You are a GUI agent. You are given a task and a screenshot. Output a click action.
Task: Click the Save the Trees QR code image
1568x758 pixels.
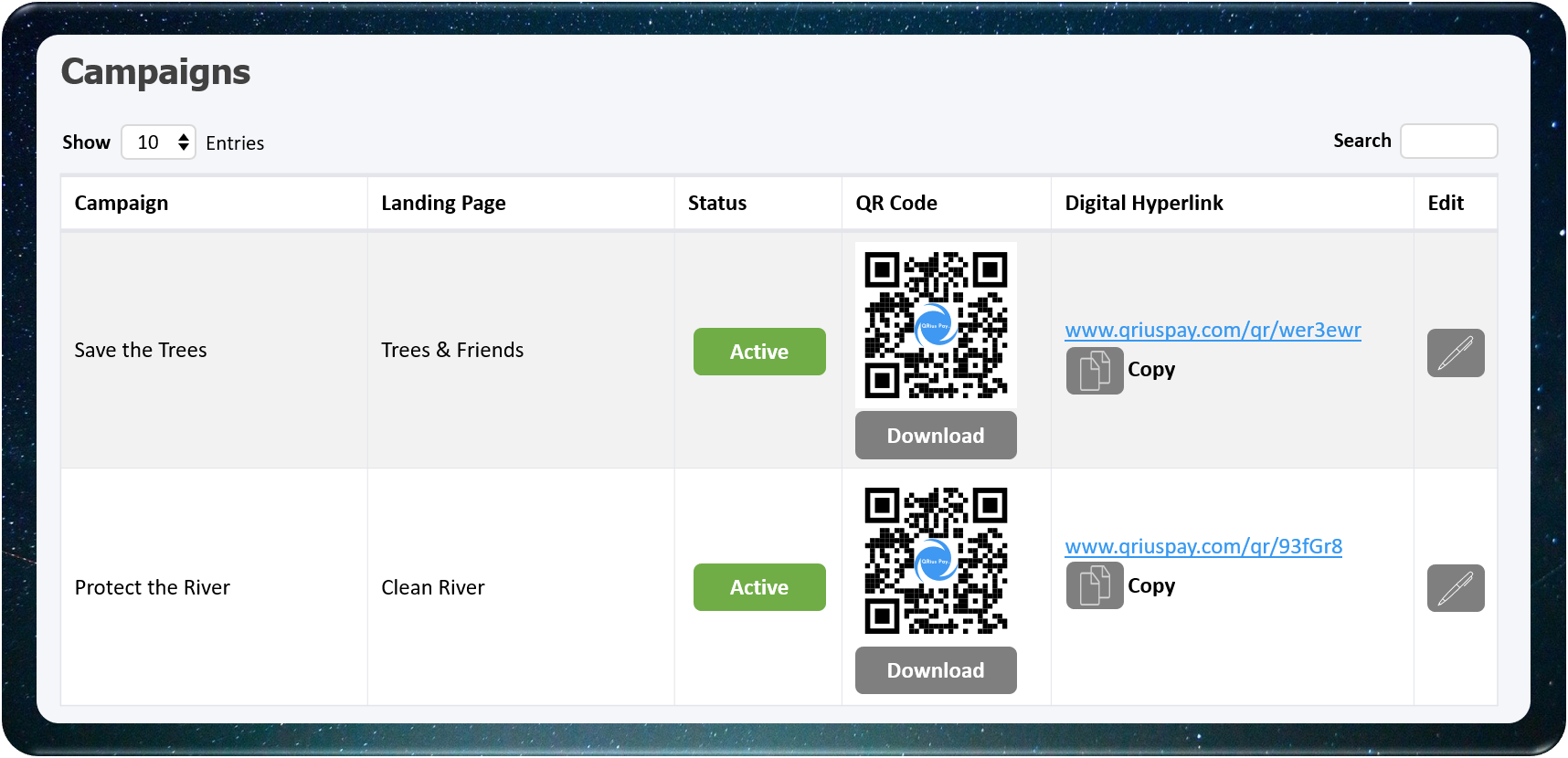[936, 325]
